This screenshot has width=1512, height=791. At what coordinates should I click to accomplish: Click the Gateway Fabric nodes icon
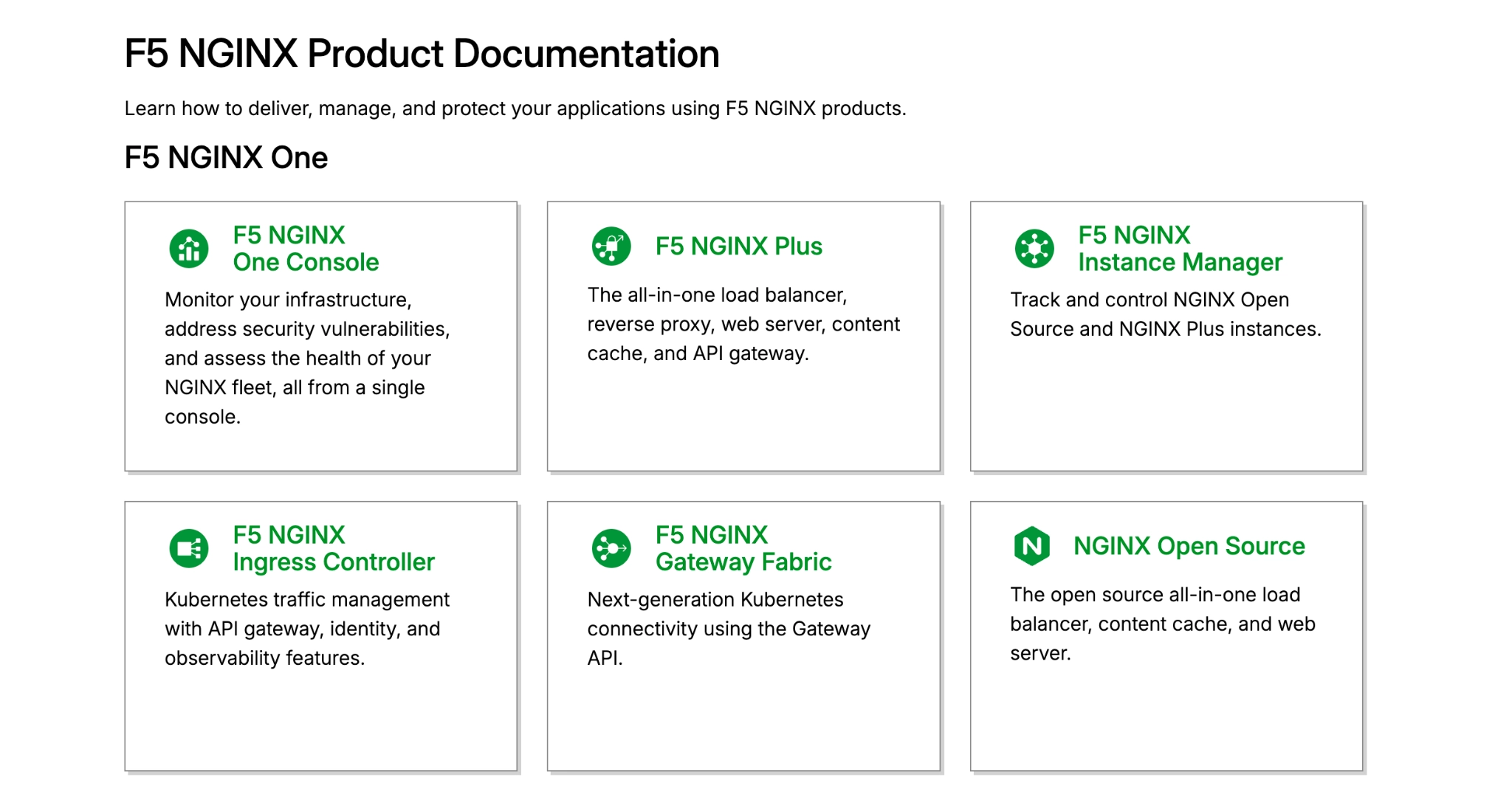611,548
